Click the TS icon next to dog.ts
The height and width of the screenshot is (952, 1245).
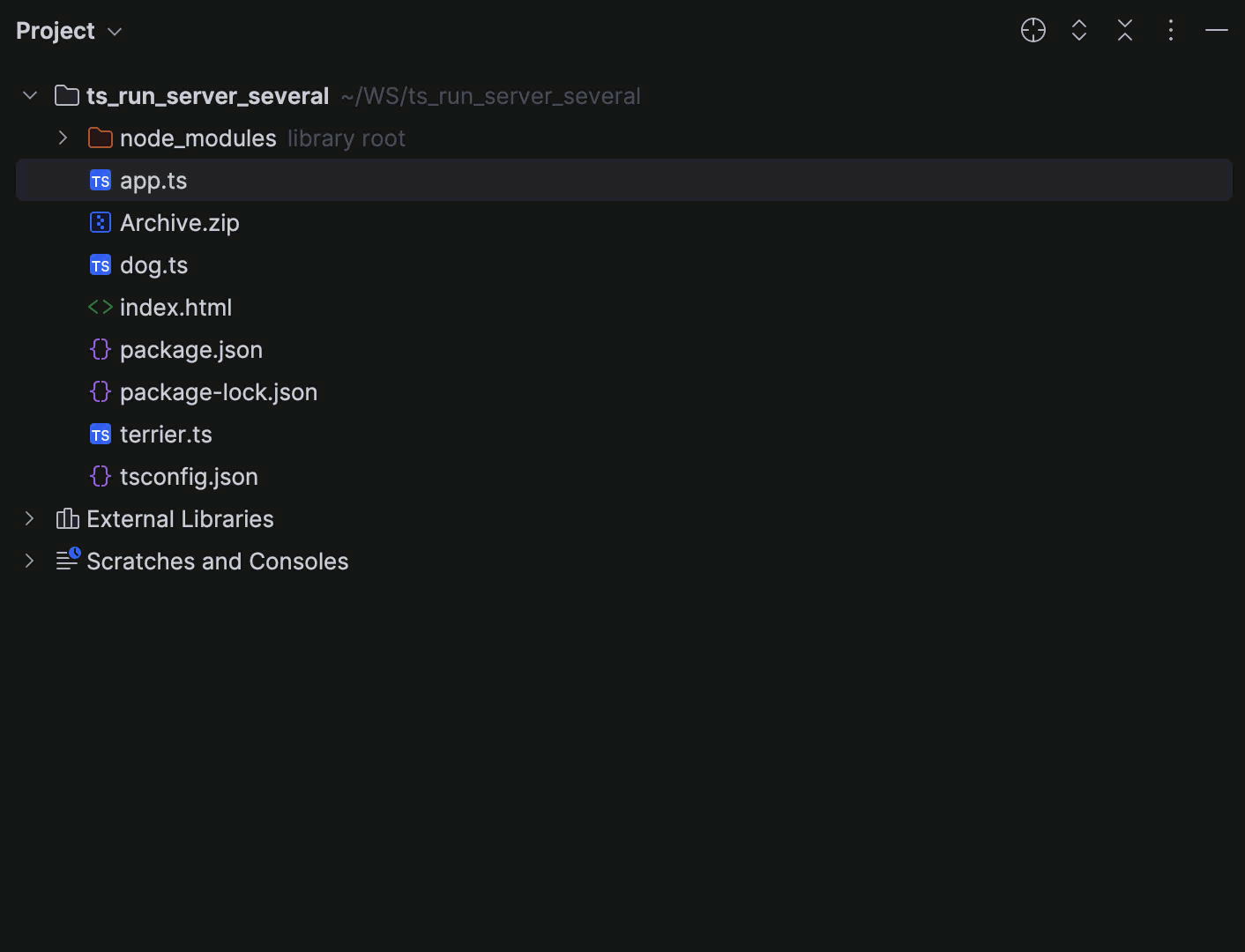pos(100,264)
